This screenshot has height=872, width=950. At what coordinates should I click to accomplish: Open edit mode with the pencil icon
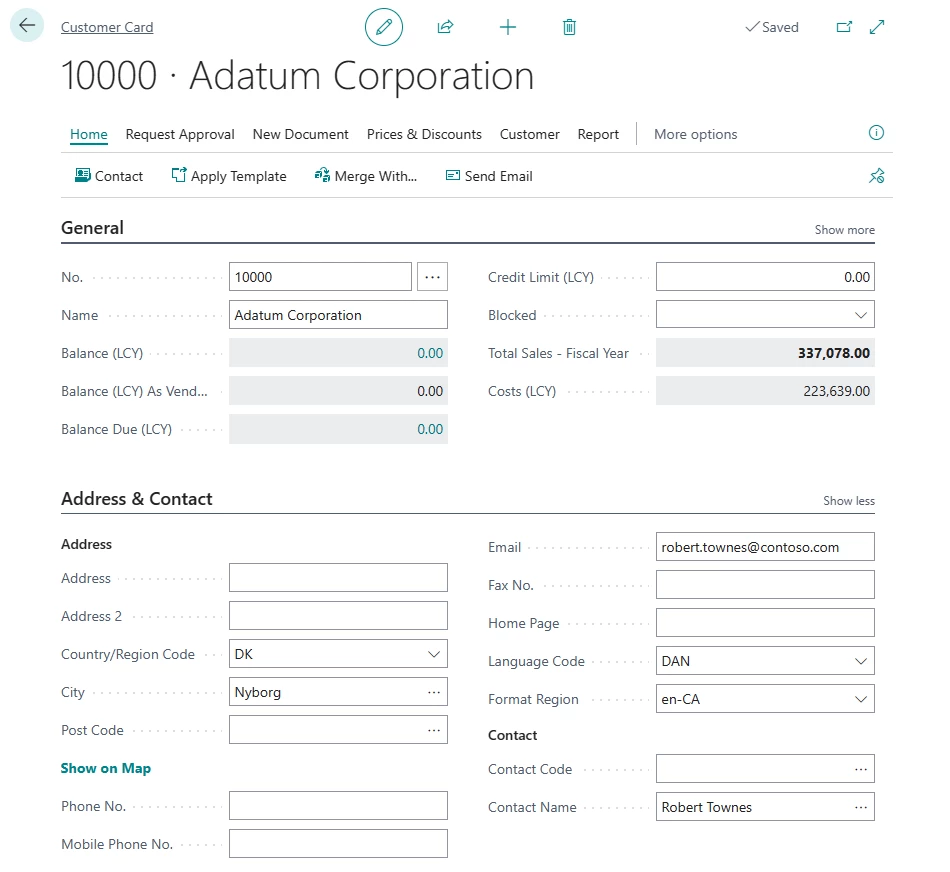pyautogui.click(x=384, y=27)
